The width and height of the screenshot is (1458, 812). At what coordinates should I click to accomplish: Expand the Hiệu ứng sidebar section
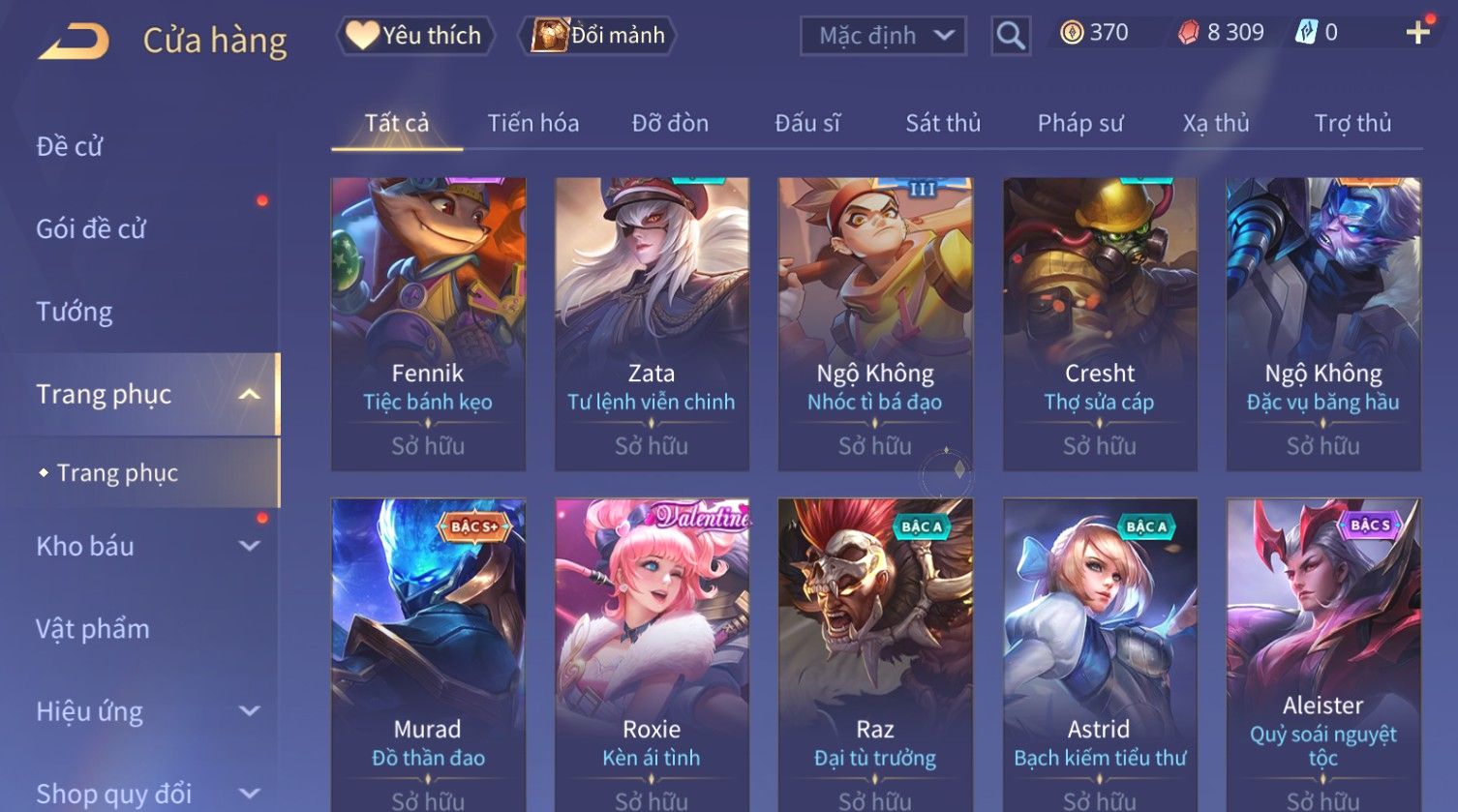point(250,711)
